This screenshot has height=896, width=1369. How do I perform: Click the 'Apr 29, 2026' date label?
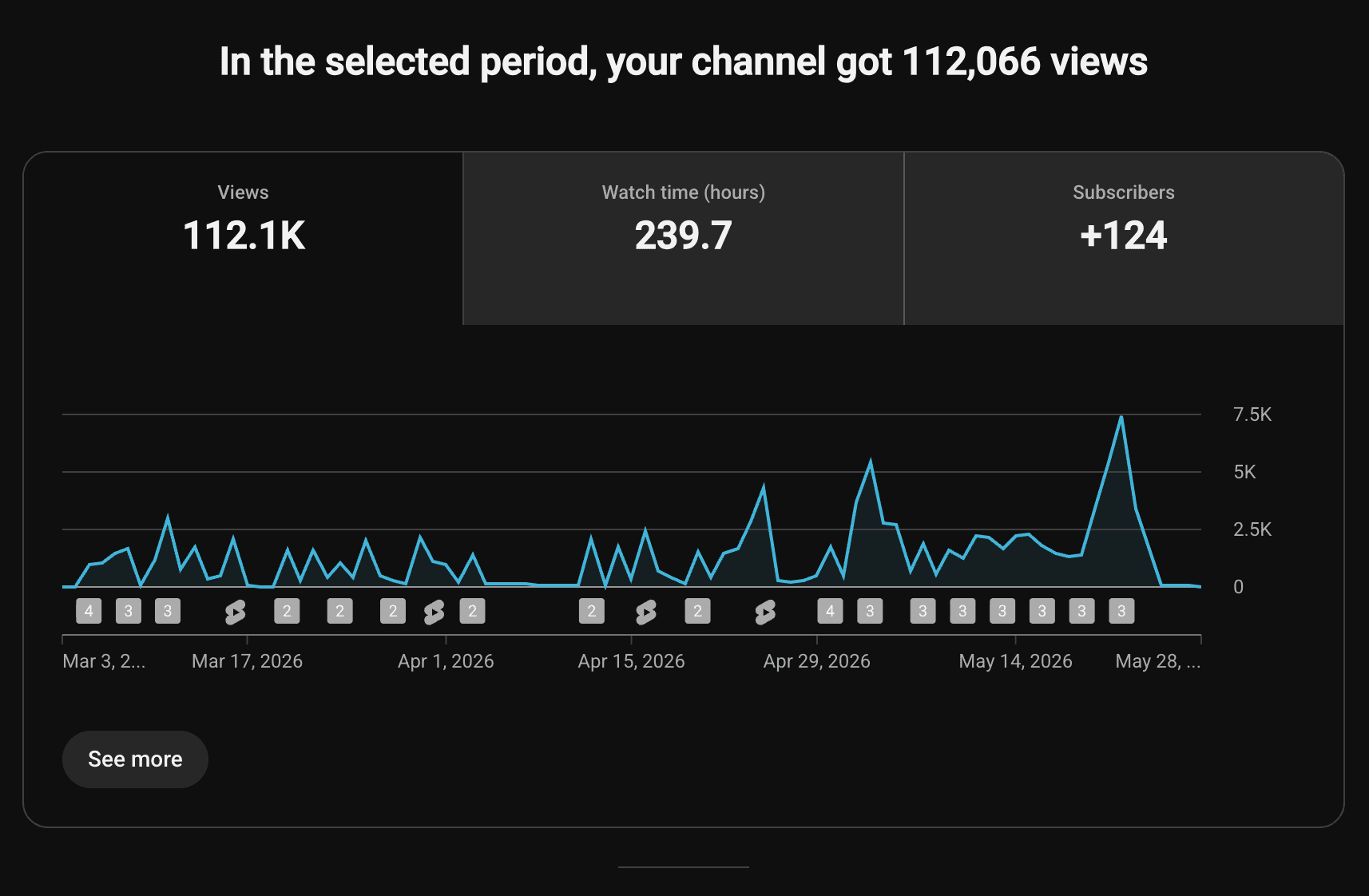[x=816, y=661]
